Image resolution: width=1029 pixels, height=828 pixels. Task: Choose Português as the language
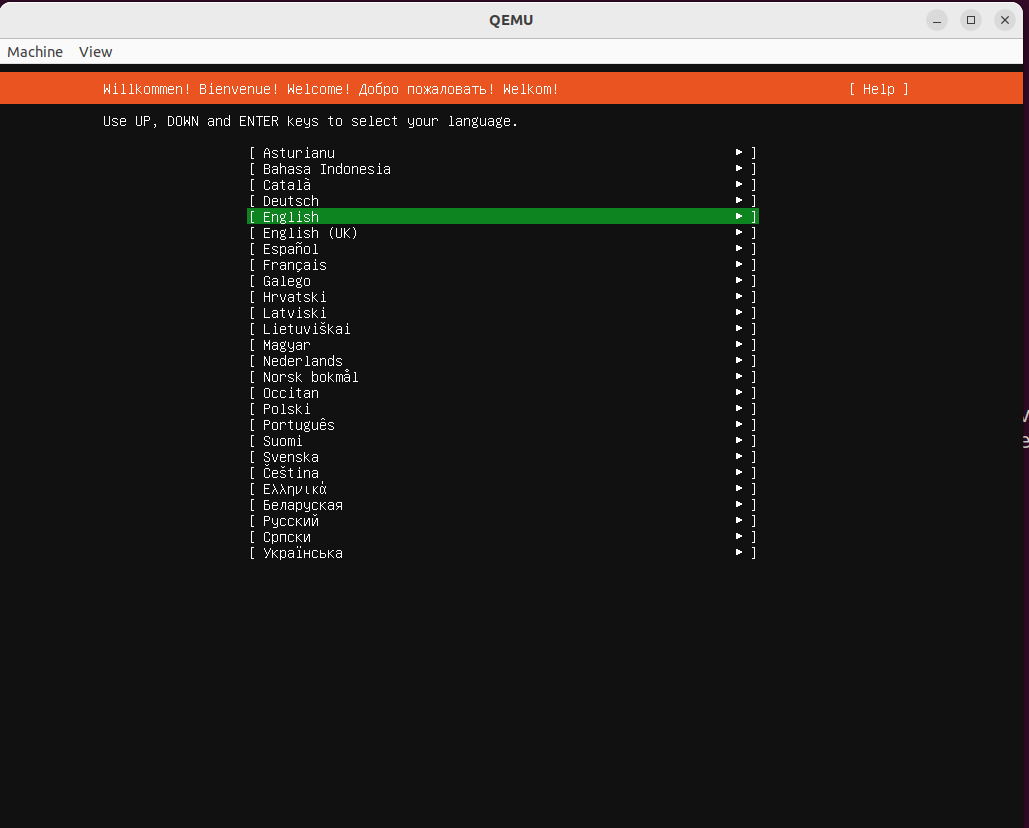(x=298, y=424)
